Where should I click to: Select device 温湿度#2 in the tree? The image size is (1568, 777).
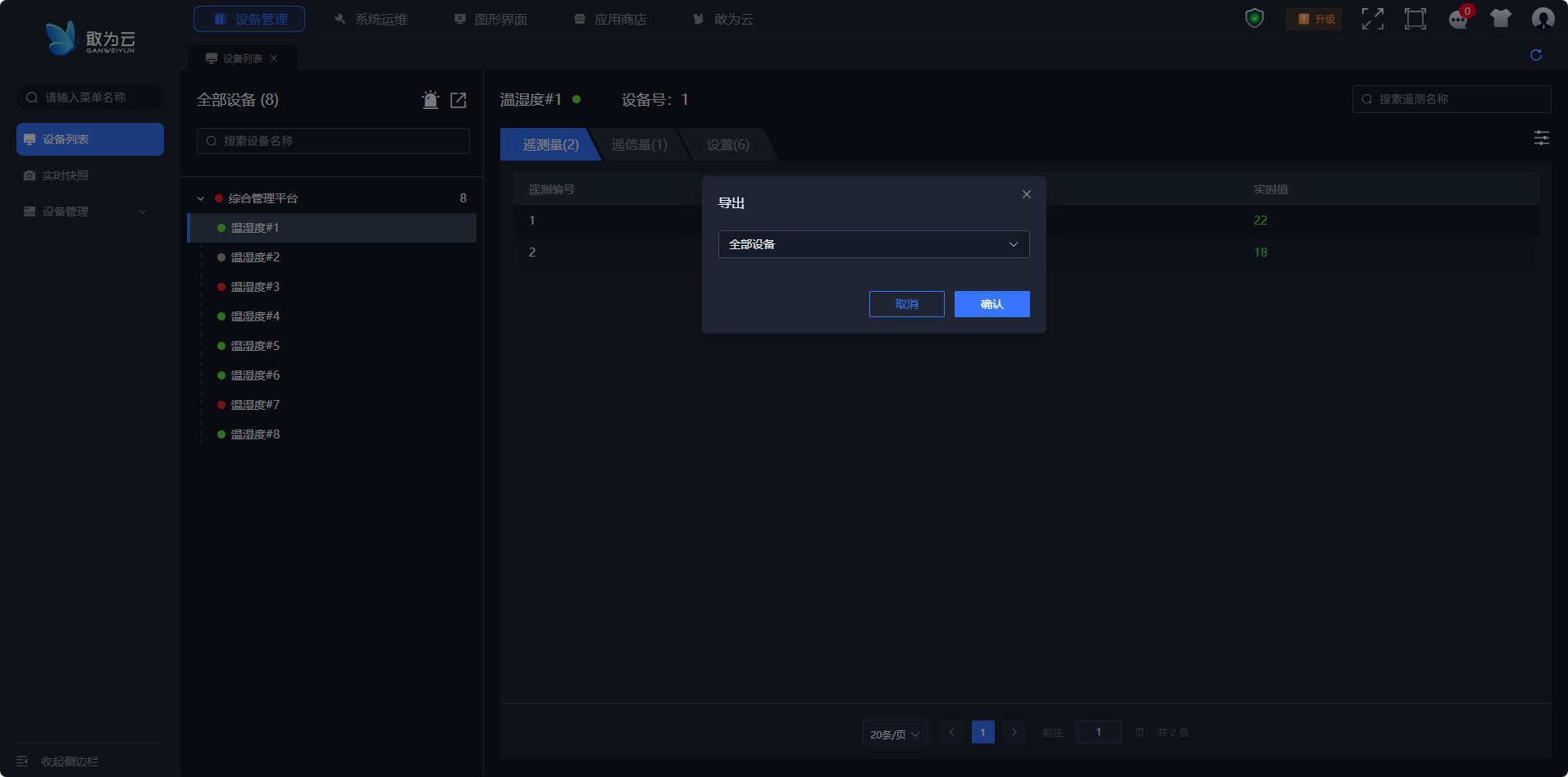pyautogui.click(x=332, y=257)
